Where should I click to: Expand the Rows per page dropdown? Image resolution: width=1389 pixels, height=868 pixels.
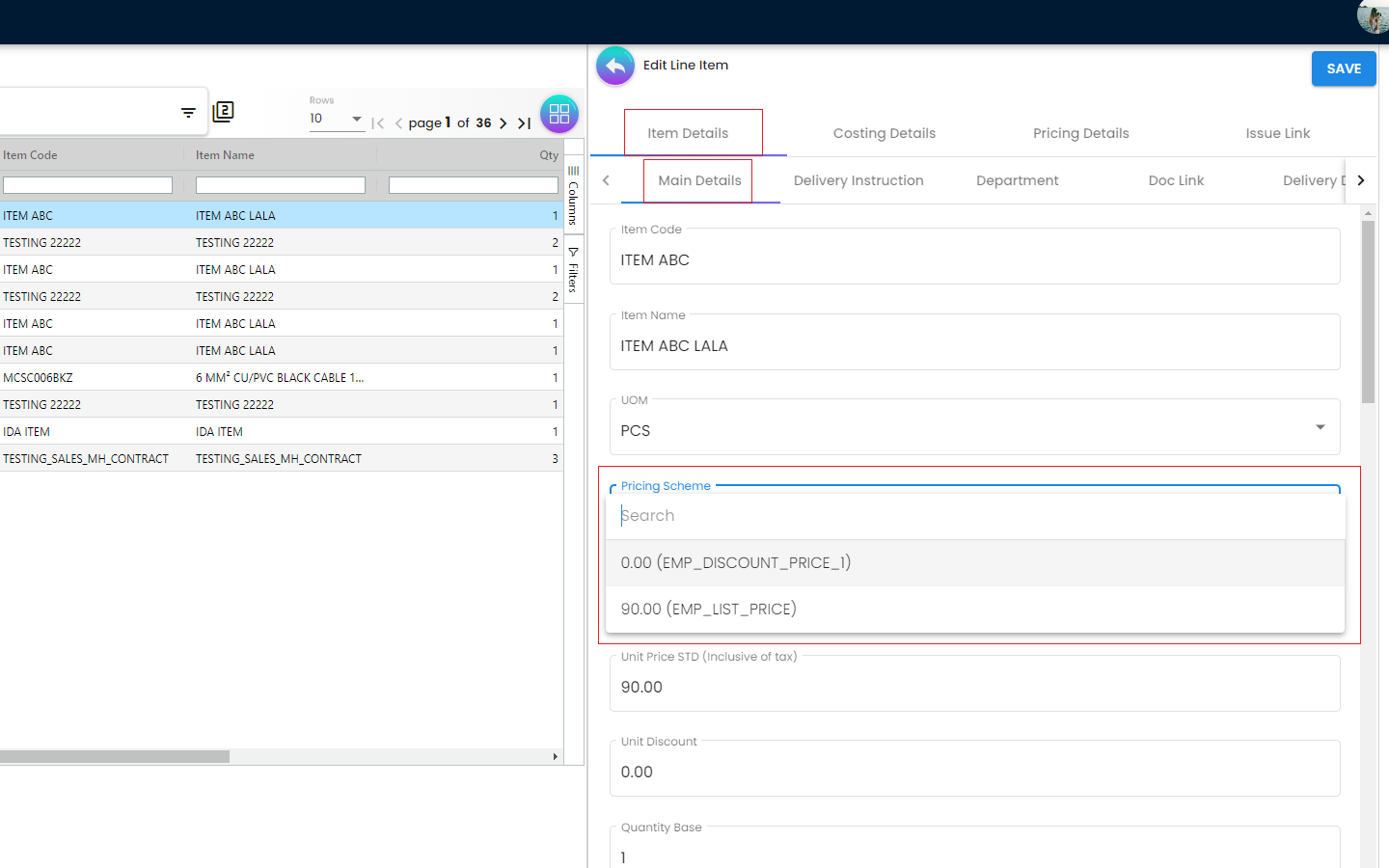pyautogui.click(x=336, y=119)
